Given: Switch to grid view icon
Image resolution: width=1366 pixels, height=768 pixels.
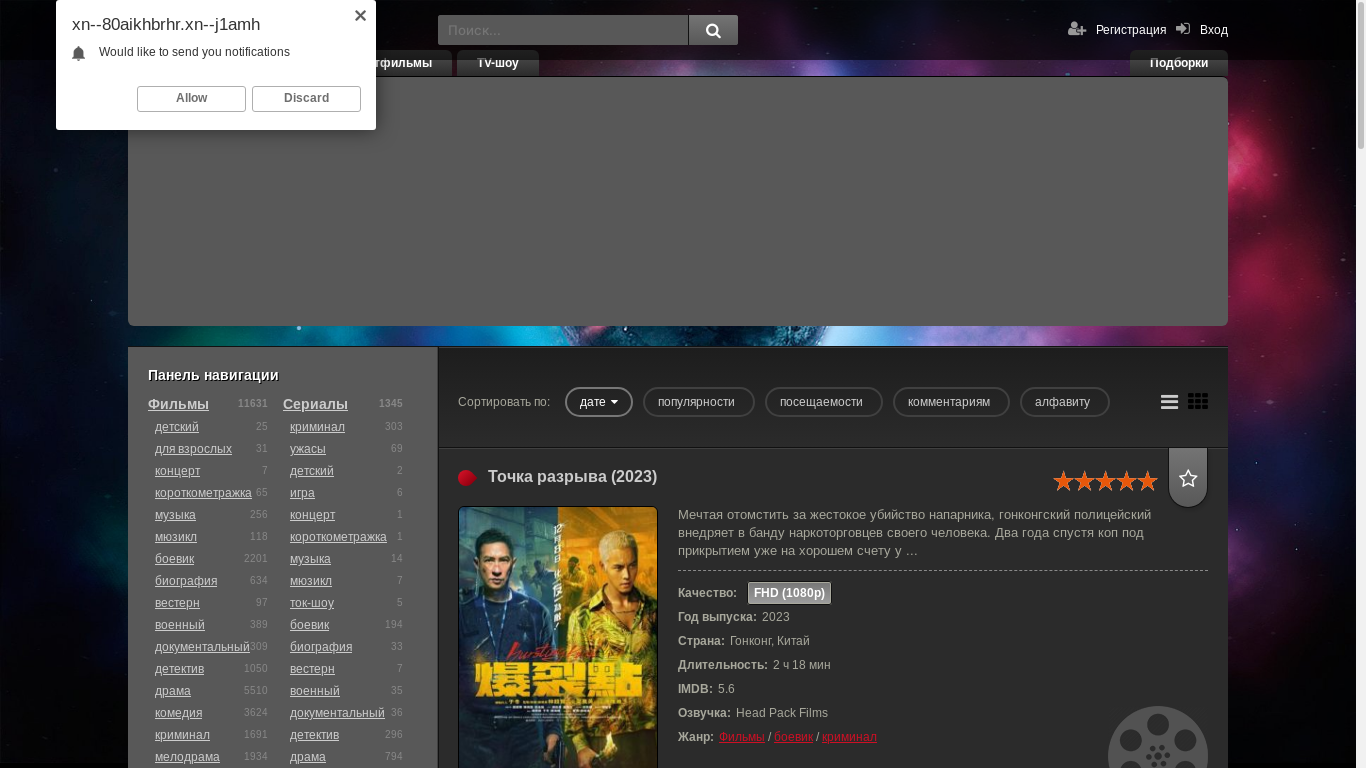Looking at the screenshot, I should [1198, 401].
